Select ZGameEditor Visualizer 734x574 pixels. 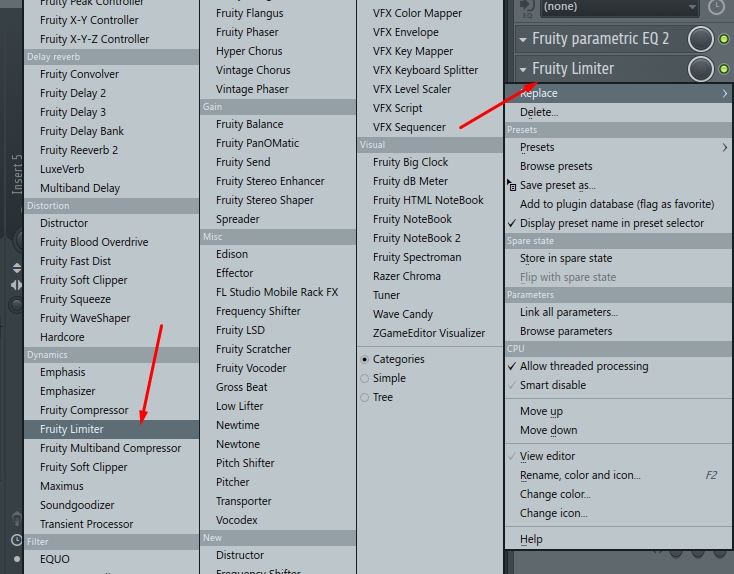click(430, 333)
